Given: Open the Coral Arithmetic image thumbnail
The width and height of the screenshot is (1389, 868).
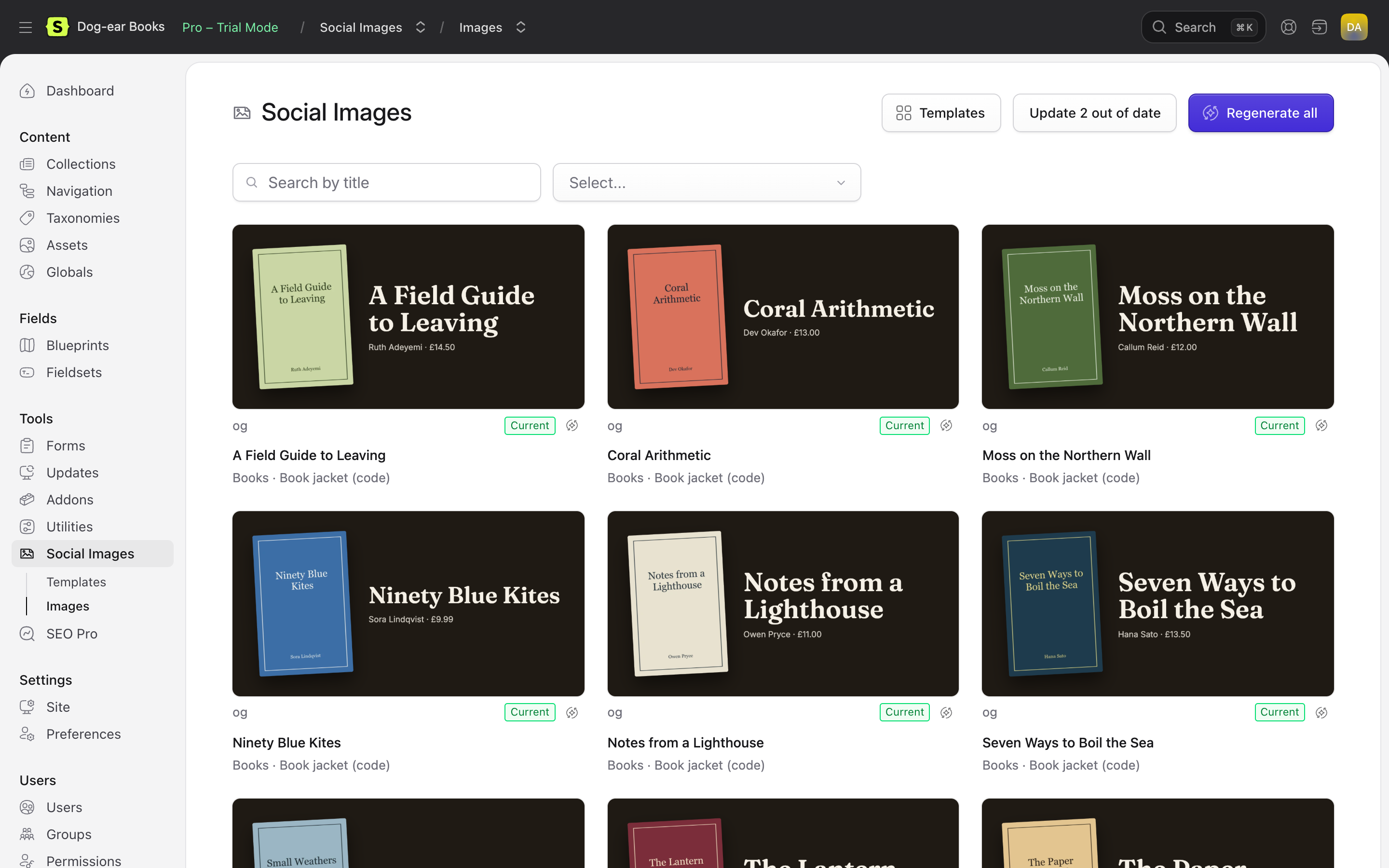Looking at the screenshot, I should pyautogui.click(x=783, y=317).
